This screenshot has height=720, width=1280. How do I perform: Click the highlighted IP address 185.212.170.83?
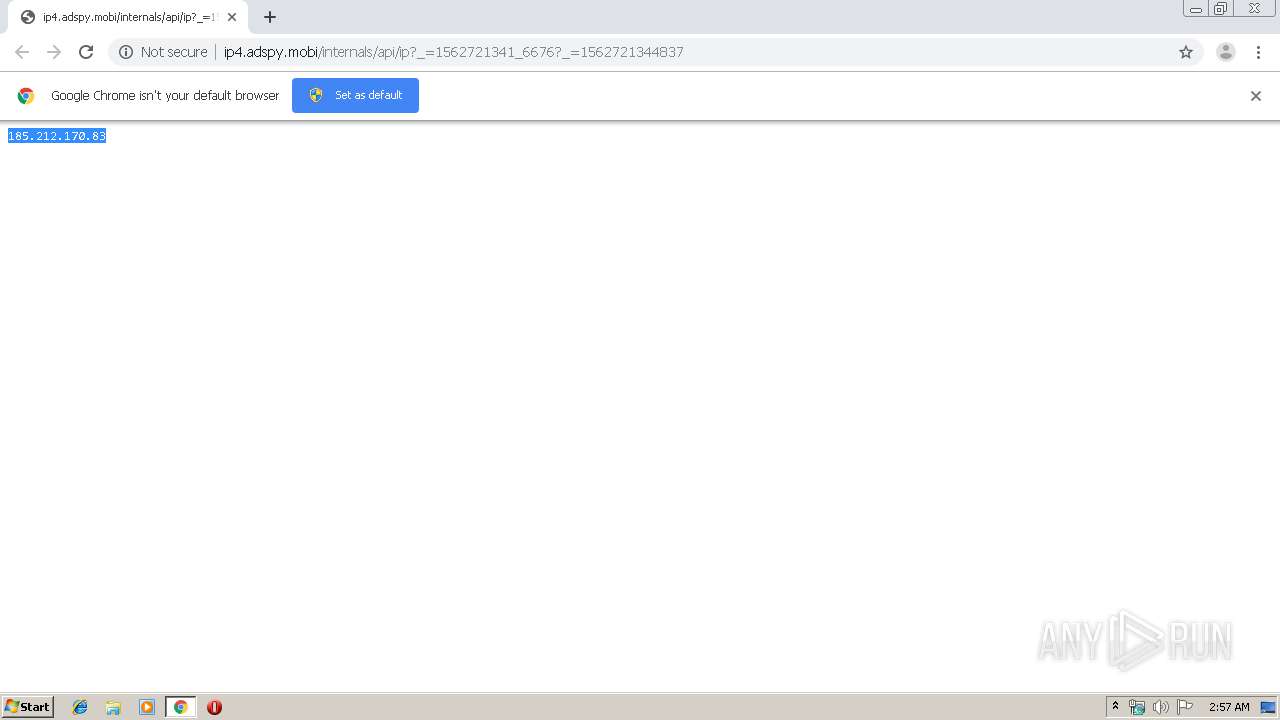click(57, 136)
